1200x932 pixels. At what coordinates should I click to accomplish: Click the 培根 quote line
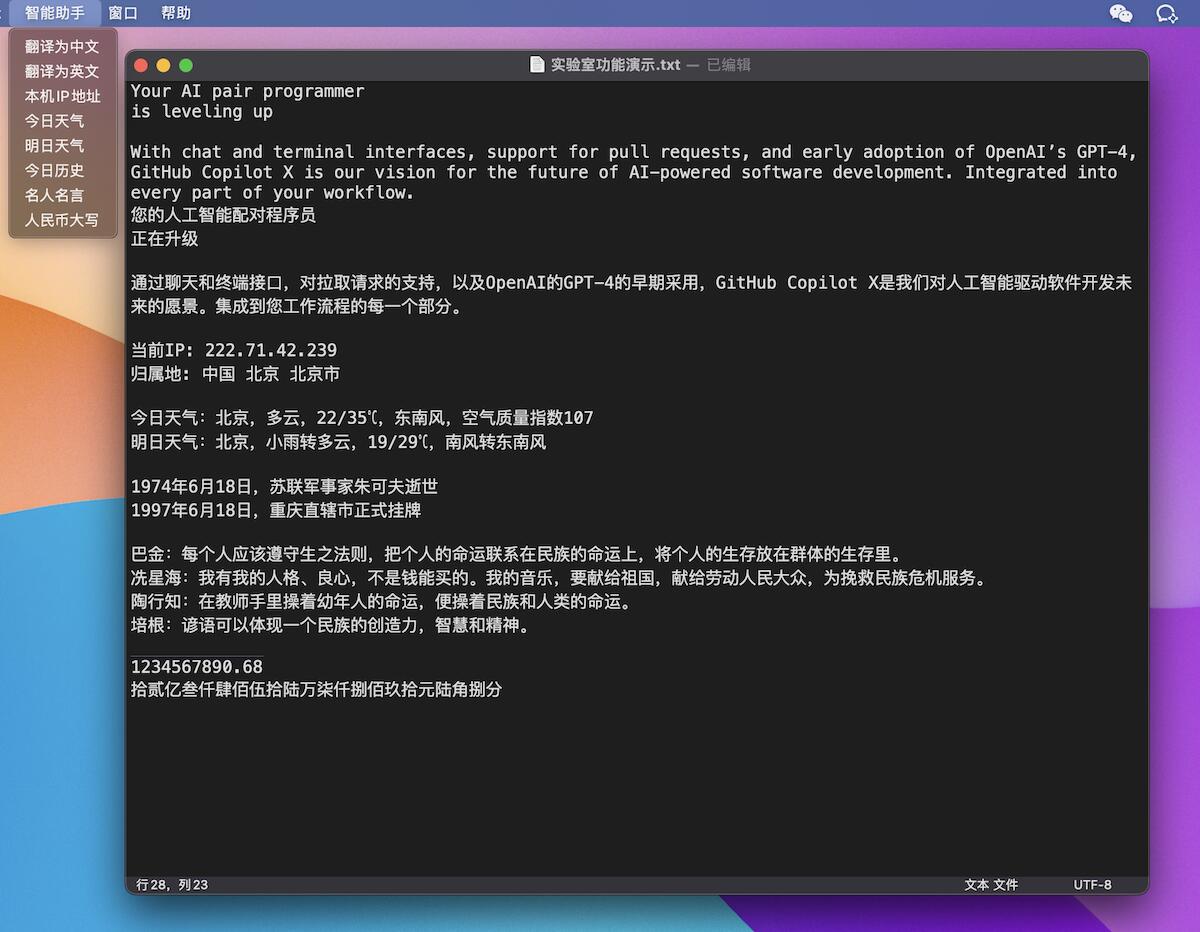[333, 626]
